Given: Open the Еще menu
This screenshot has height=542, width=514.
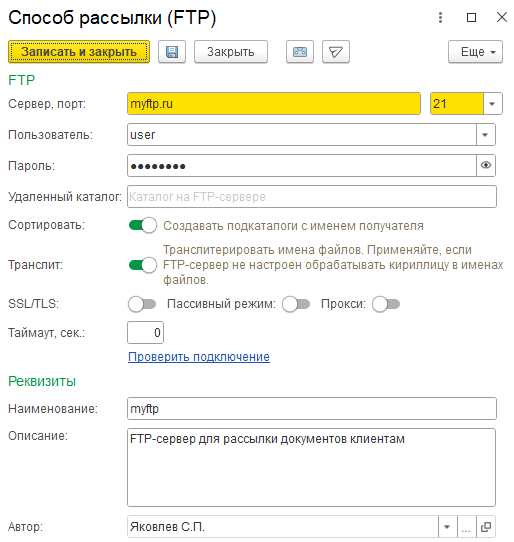Looking at the screenshot, I should [475, 52].
